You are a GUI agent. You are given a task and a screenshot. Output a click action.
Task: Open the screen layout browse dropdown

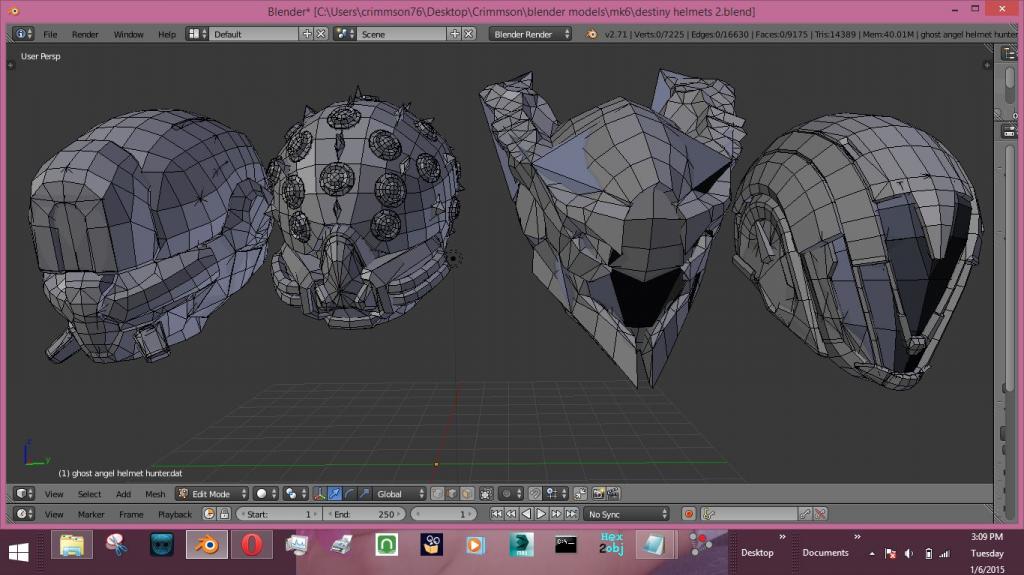[197, 34]
